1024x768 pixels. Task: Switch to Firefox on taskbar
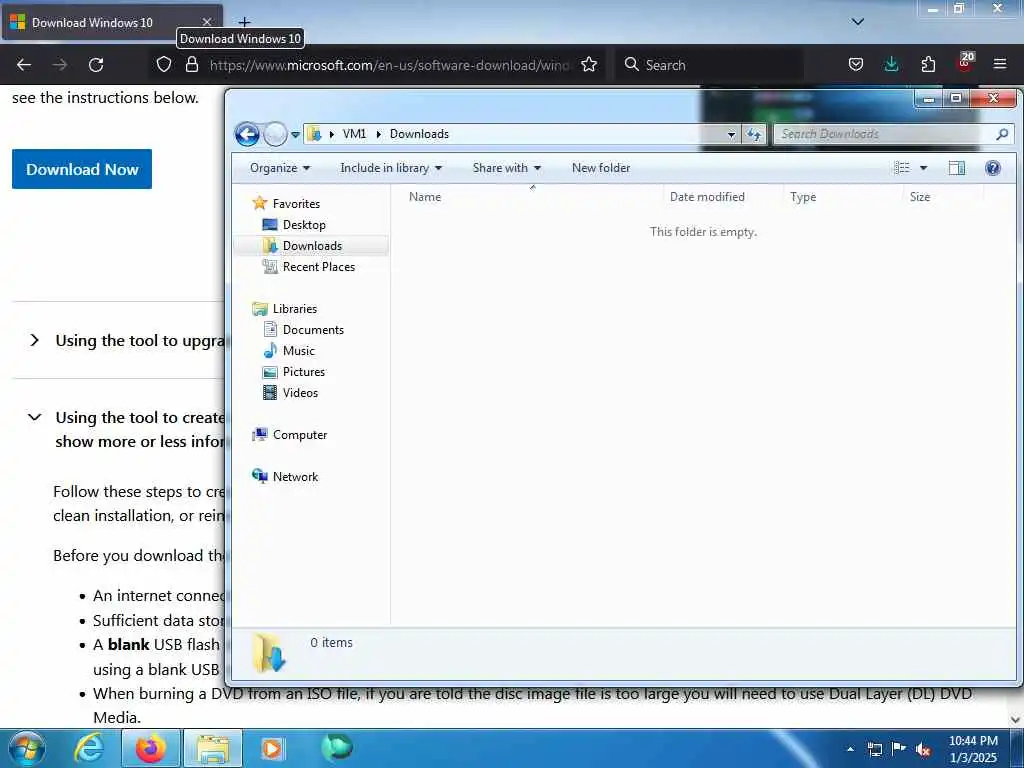[150, 748]
